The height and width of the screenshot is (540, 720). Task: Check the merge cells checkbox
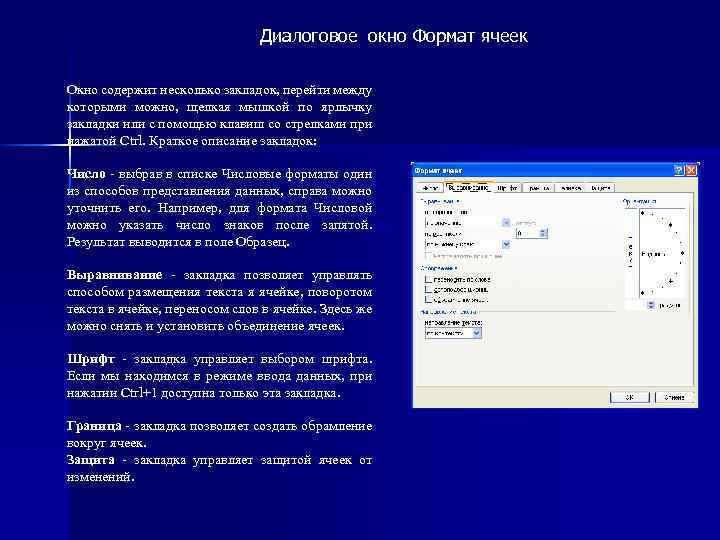[428, 299]
